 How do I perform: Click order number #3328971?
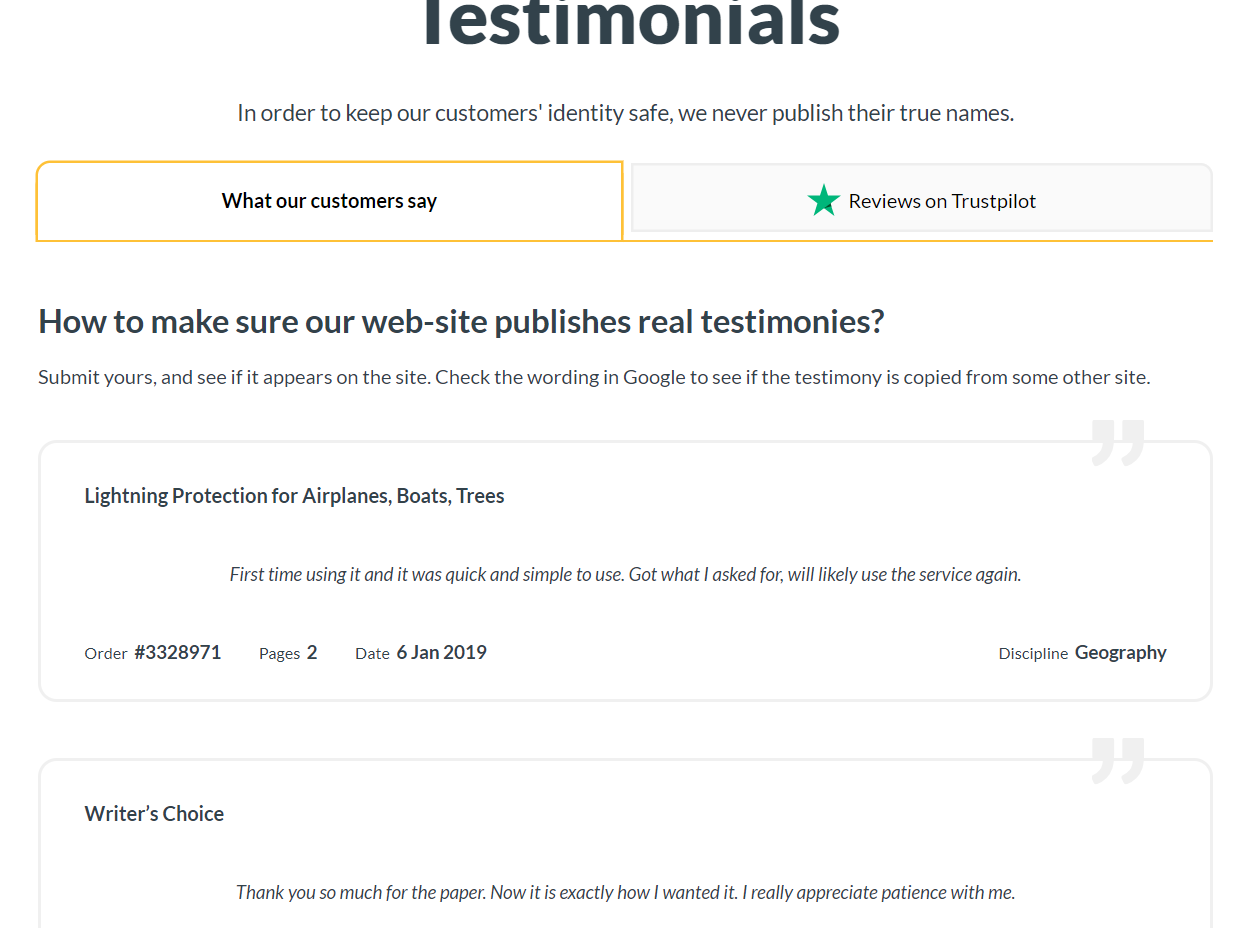coord(178,652)
